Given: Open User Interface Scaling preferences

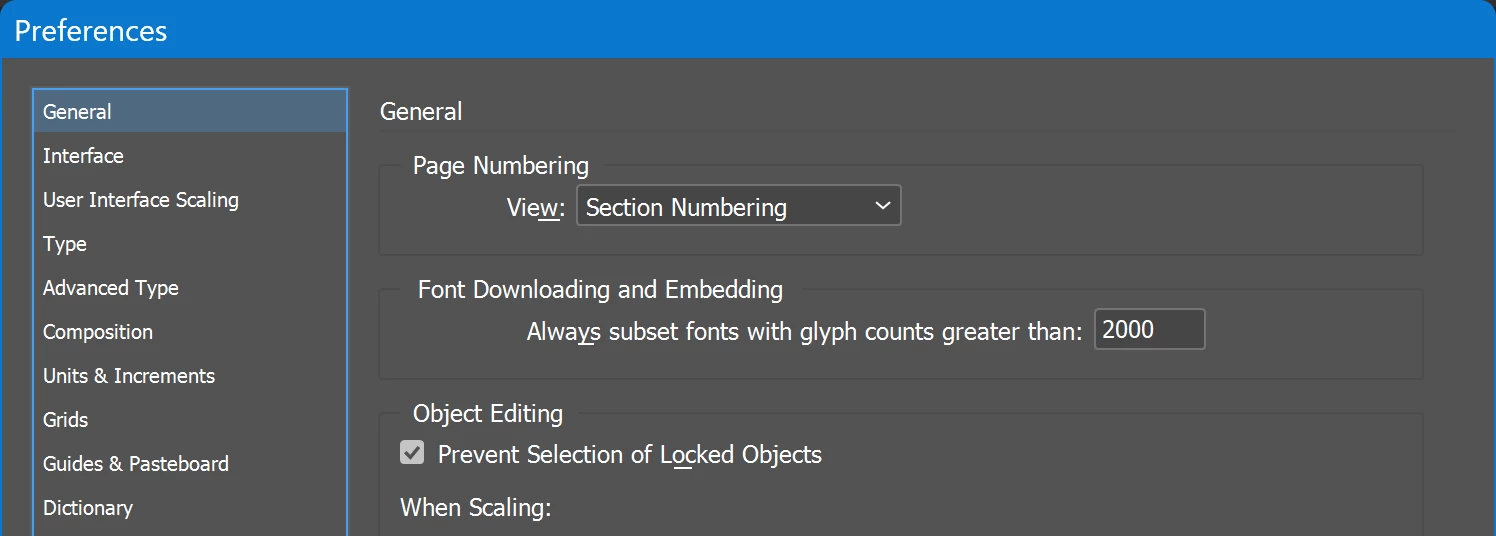Looking at the screenshot, I should pos(190,200).
